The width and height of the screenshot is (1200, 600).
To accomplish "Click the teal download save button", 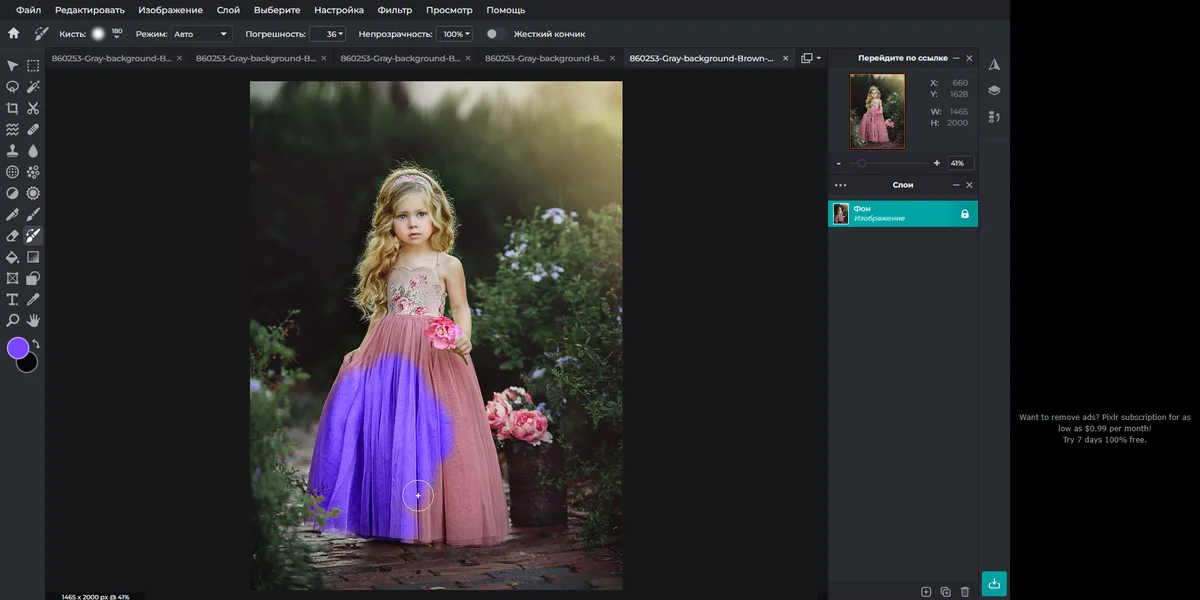I will [994, 583].
